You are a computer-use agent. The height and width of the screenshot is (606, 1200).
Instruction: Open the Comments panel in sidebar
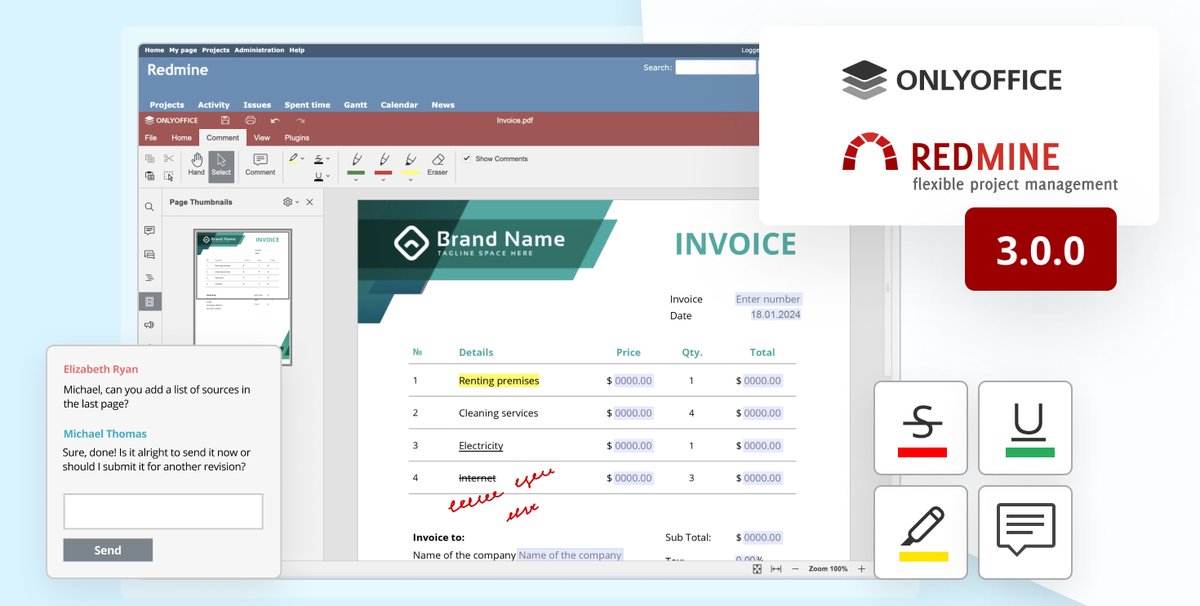click(x=150, y=231)
